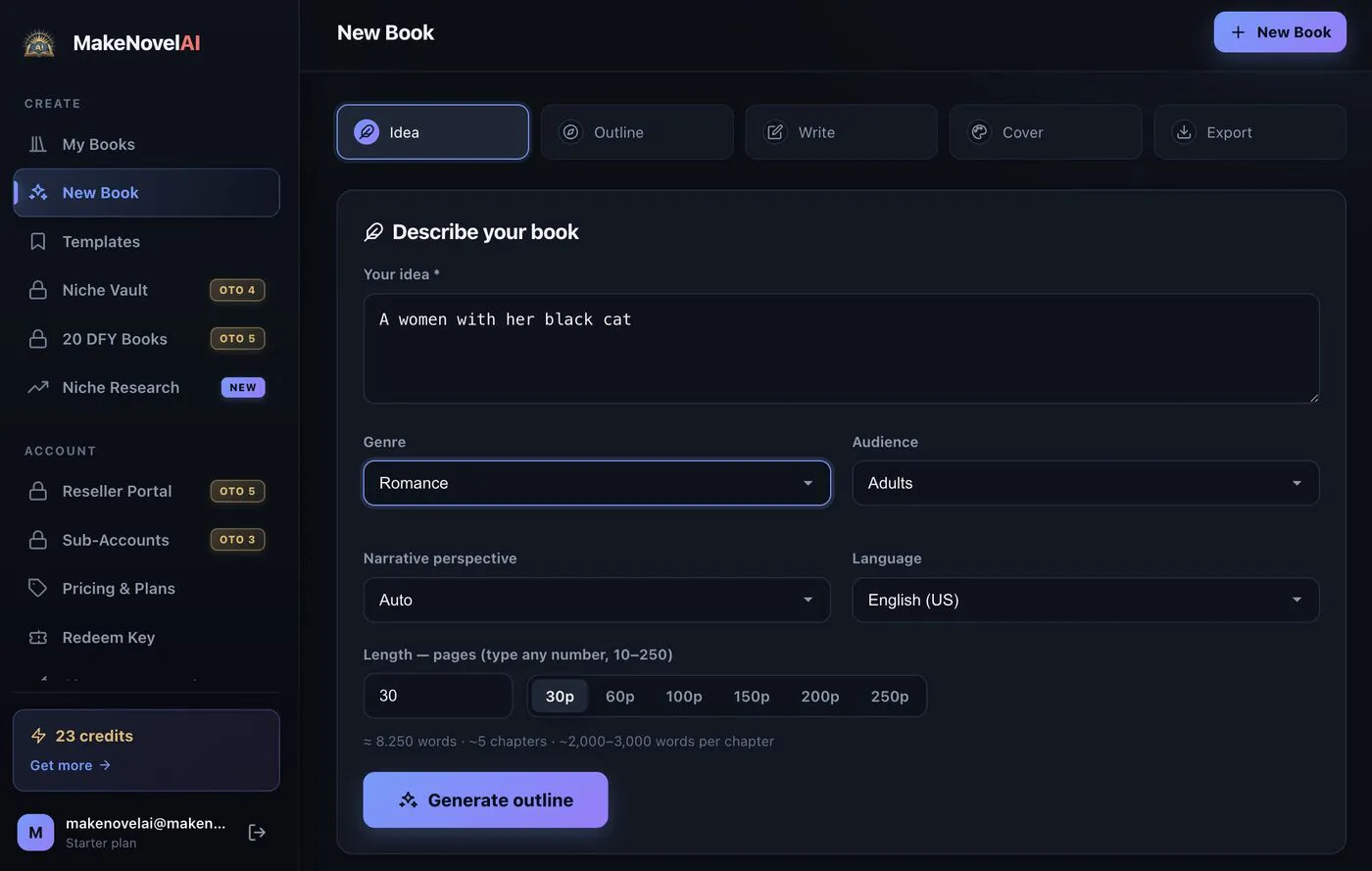Click the '≈ 8.250 words' estimate text

click(410, 741)
